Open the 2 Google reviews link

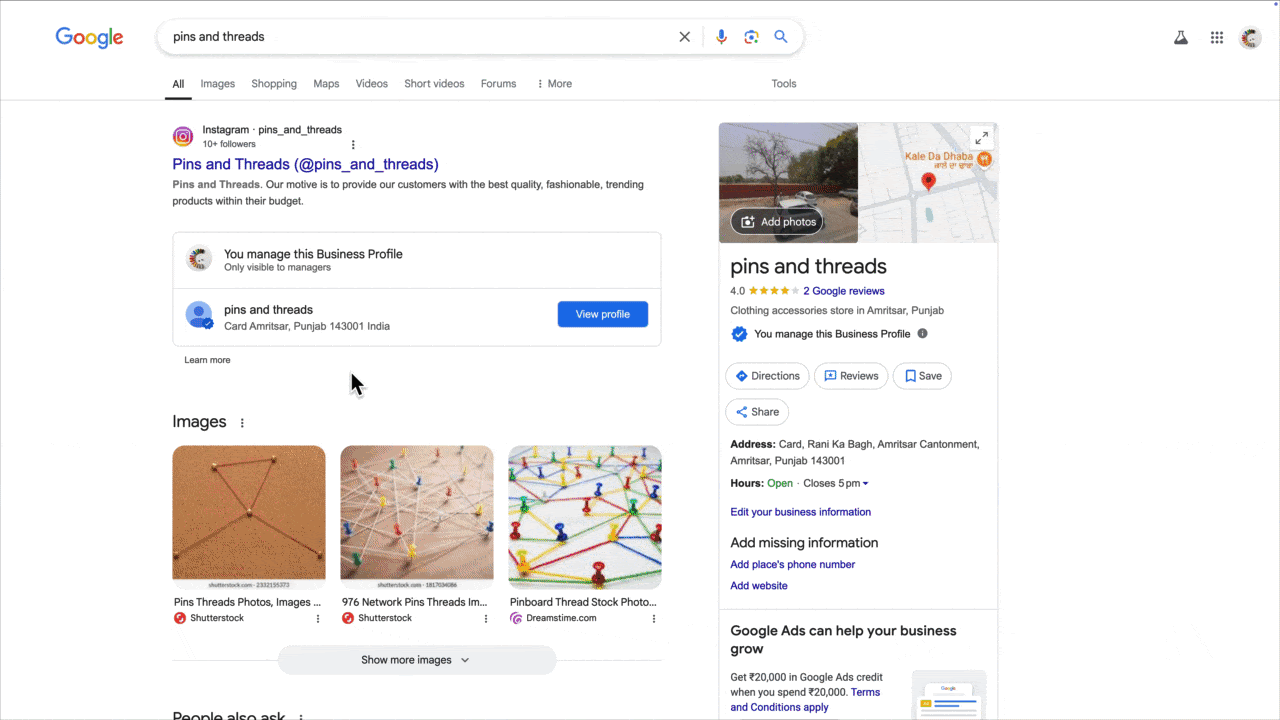tap(843, 290)
